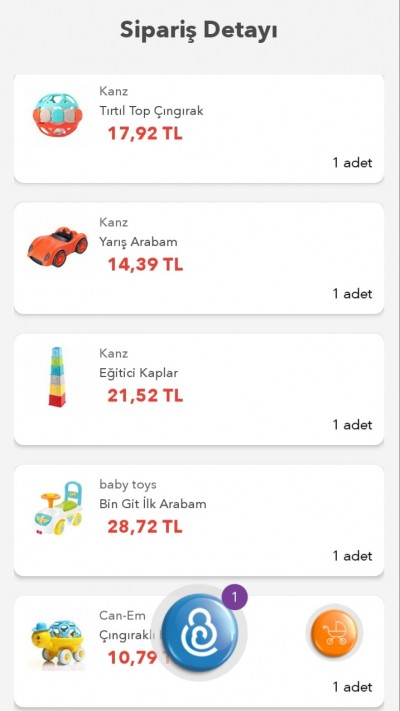Tap the orange baby stroller icon
Screen dimensions: 400x711
tap(335, 632)
